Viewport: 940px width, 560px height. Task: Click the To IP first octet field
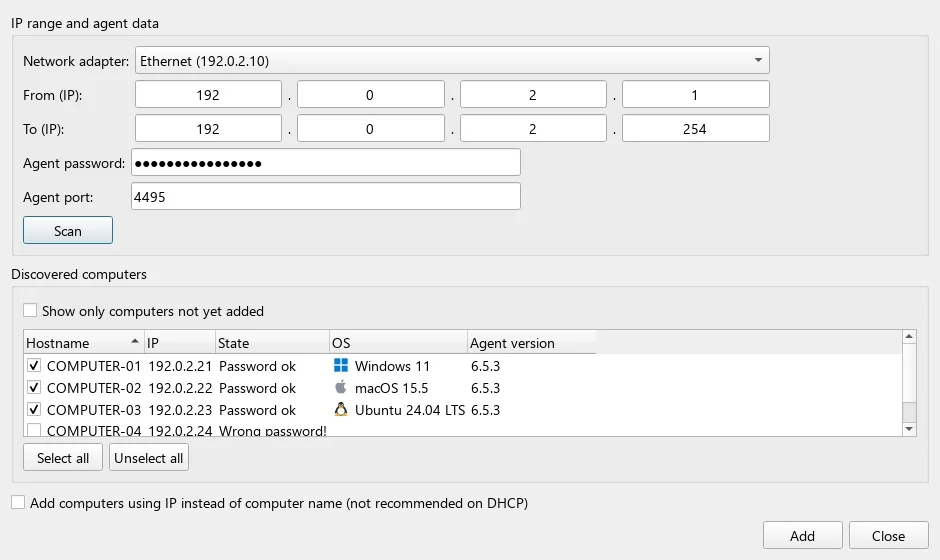click(x=208, y=129)
